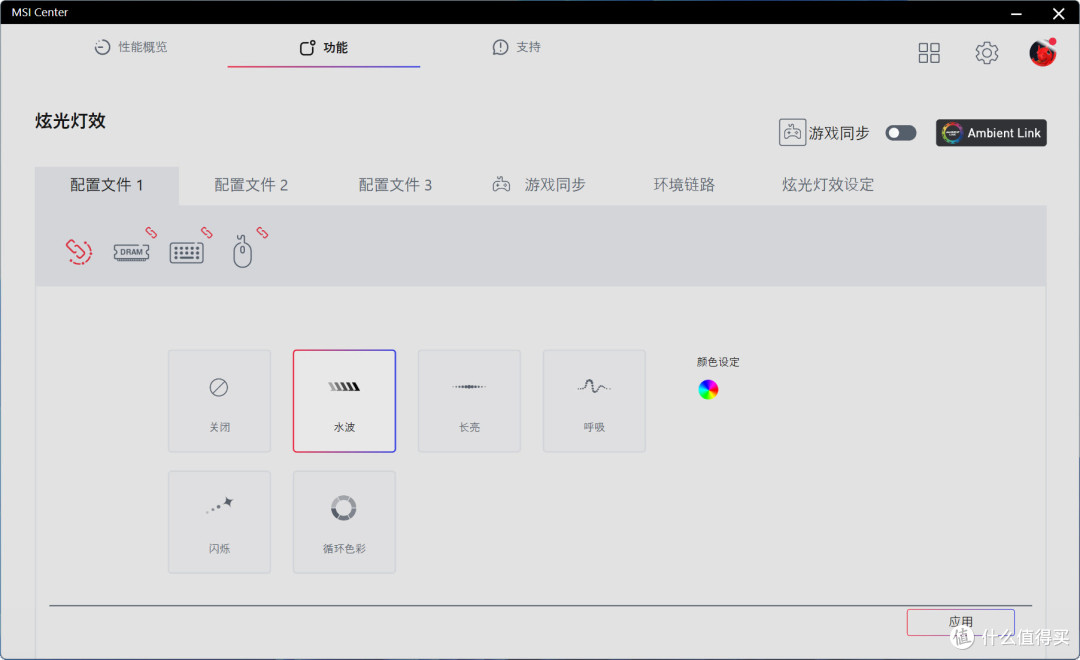1080x660 pixels.
Task: Open the 游戏同步 tab with gamepad
Action: [x=539, y=185]
